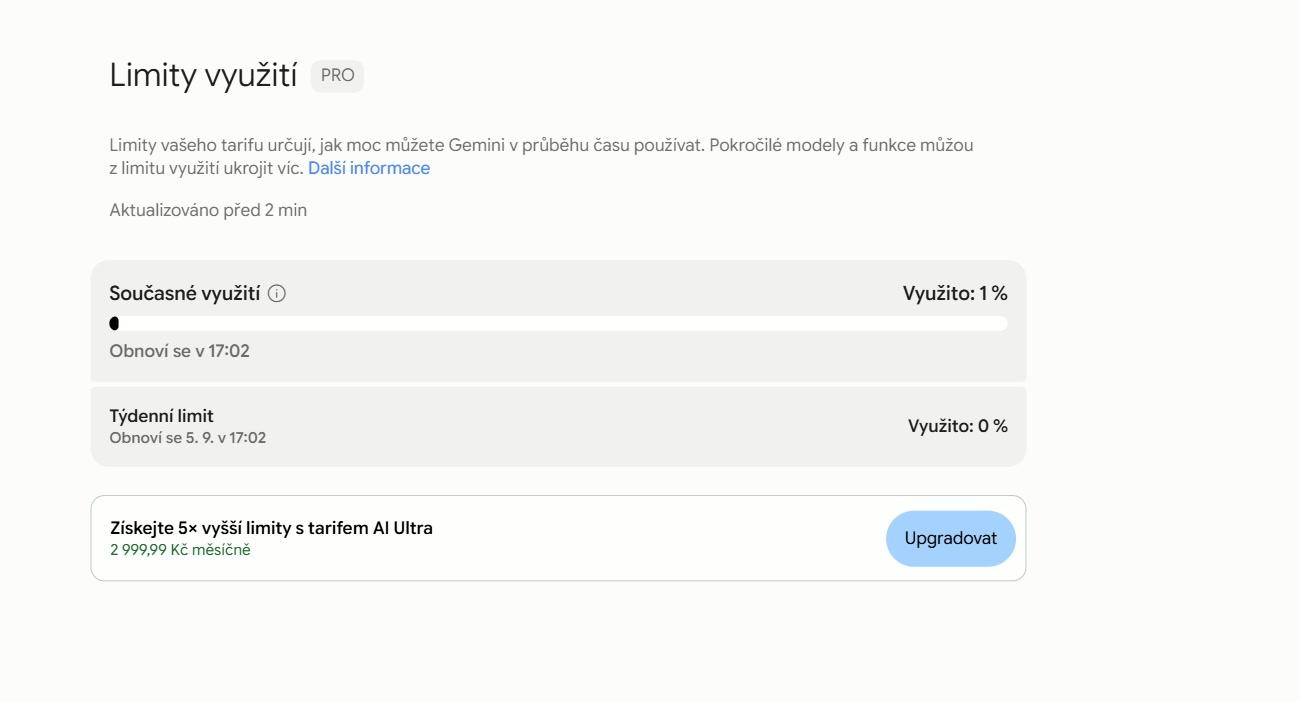Click the Současné využití title

coord(185,293)
